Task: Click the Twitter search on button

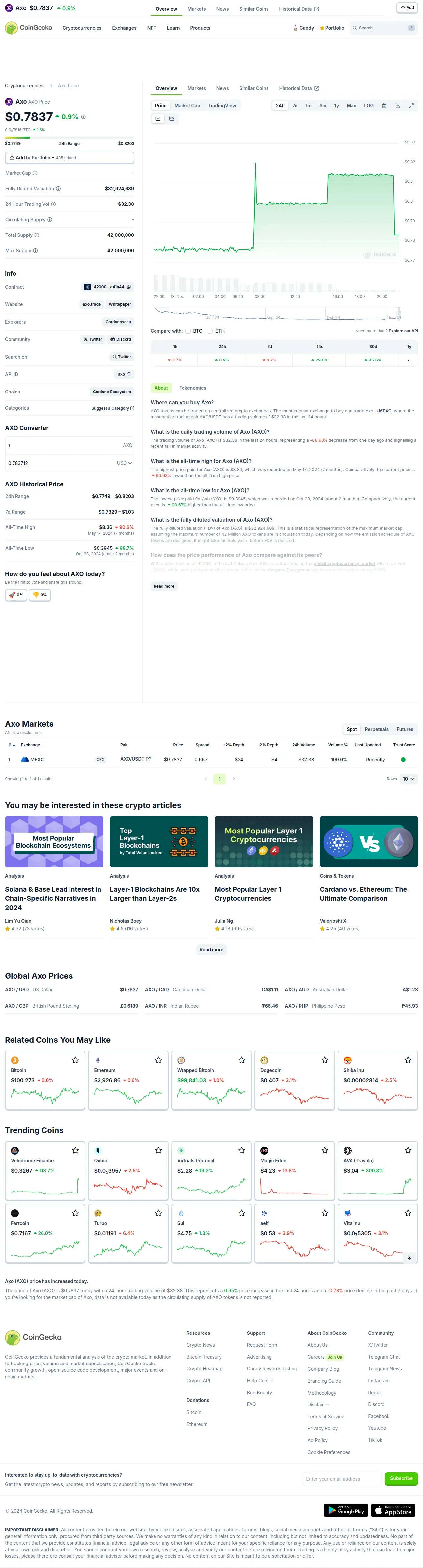Action: pyautogui.click(x=122, y=357)
